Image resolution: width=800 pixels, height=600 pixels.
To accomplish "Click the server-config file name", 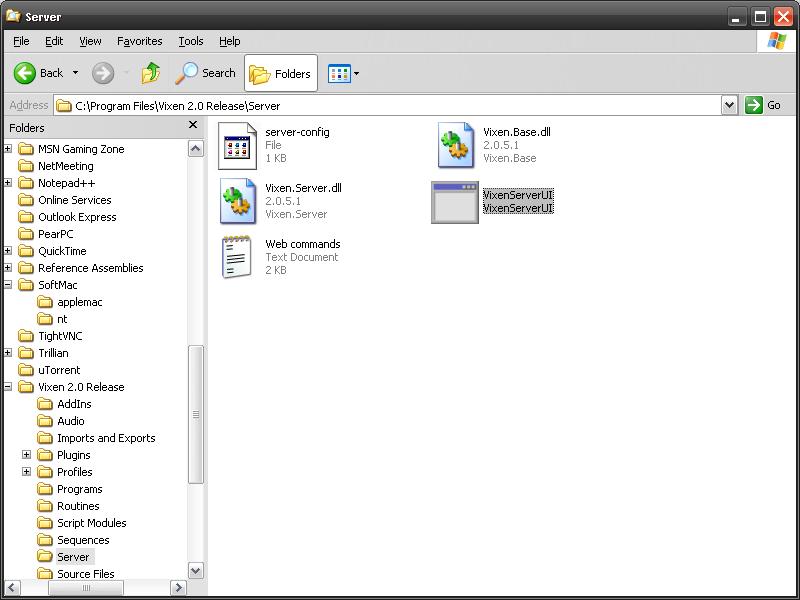I will pos(297,132).
